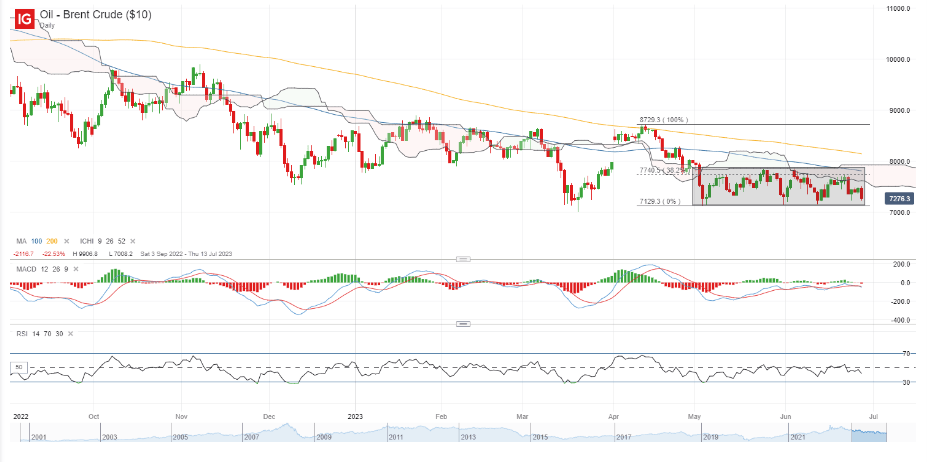Image resolution: width=927 pixels, height=462 pixels.
Task: Click the -2116.7 change value
Action: [x=24, y=253]
